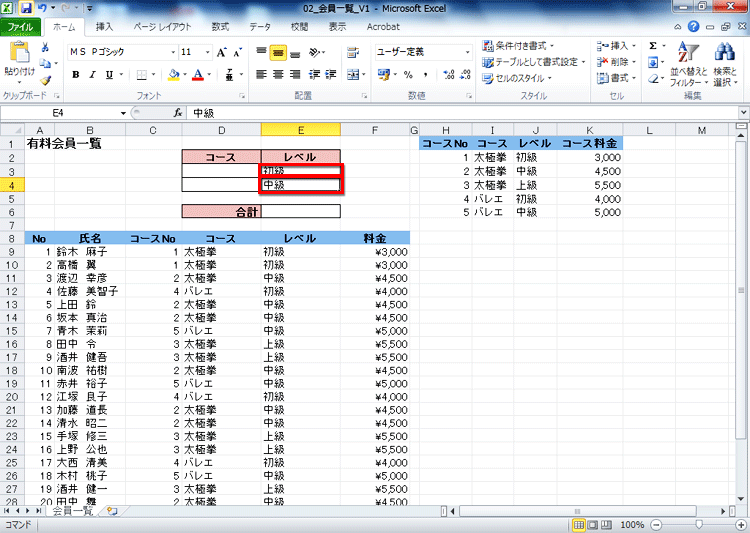Align text right

coord(295,75)
